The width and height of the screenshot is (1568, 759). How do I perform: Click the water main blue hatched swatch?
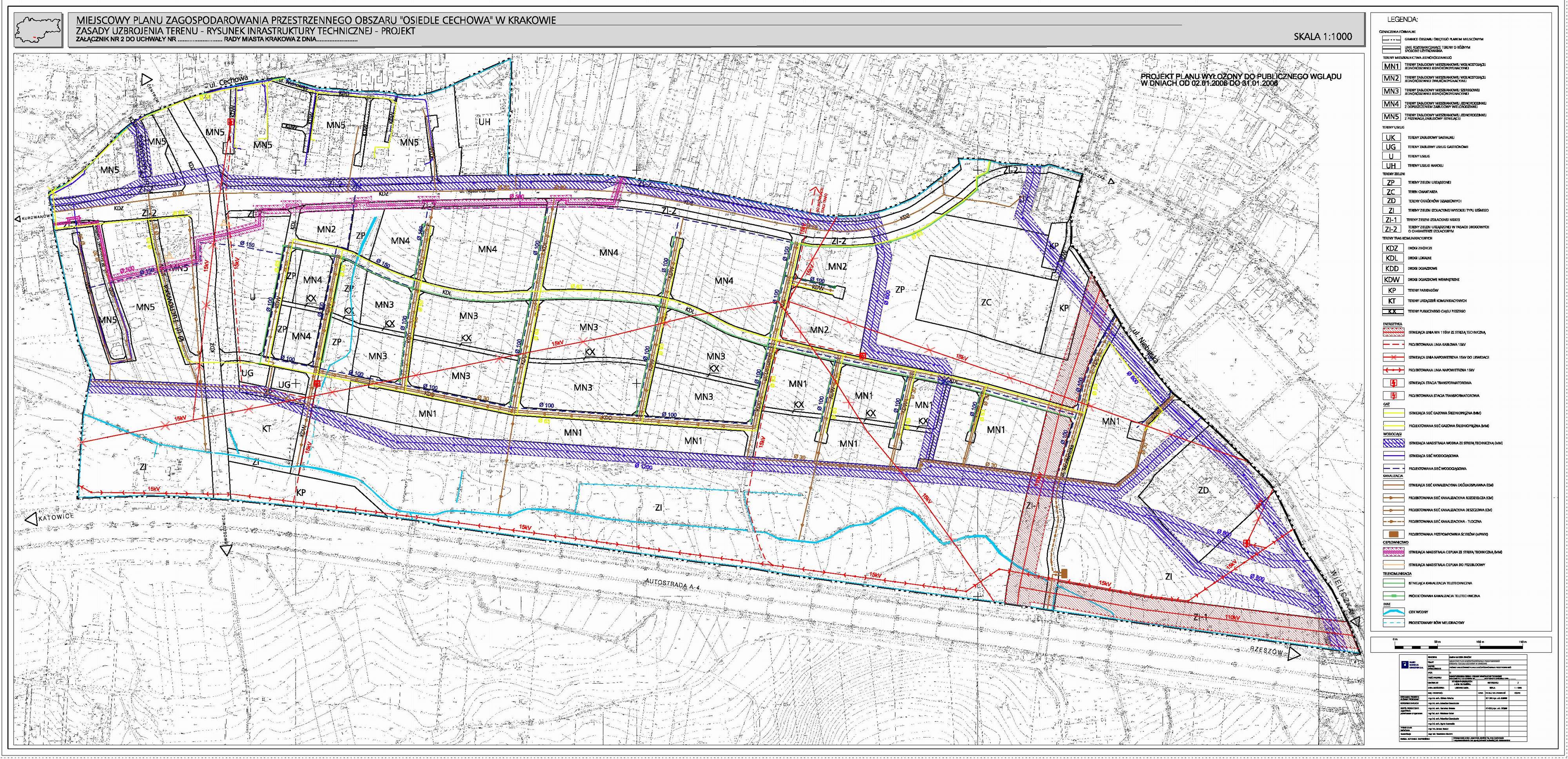click(1393, 443)
